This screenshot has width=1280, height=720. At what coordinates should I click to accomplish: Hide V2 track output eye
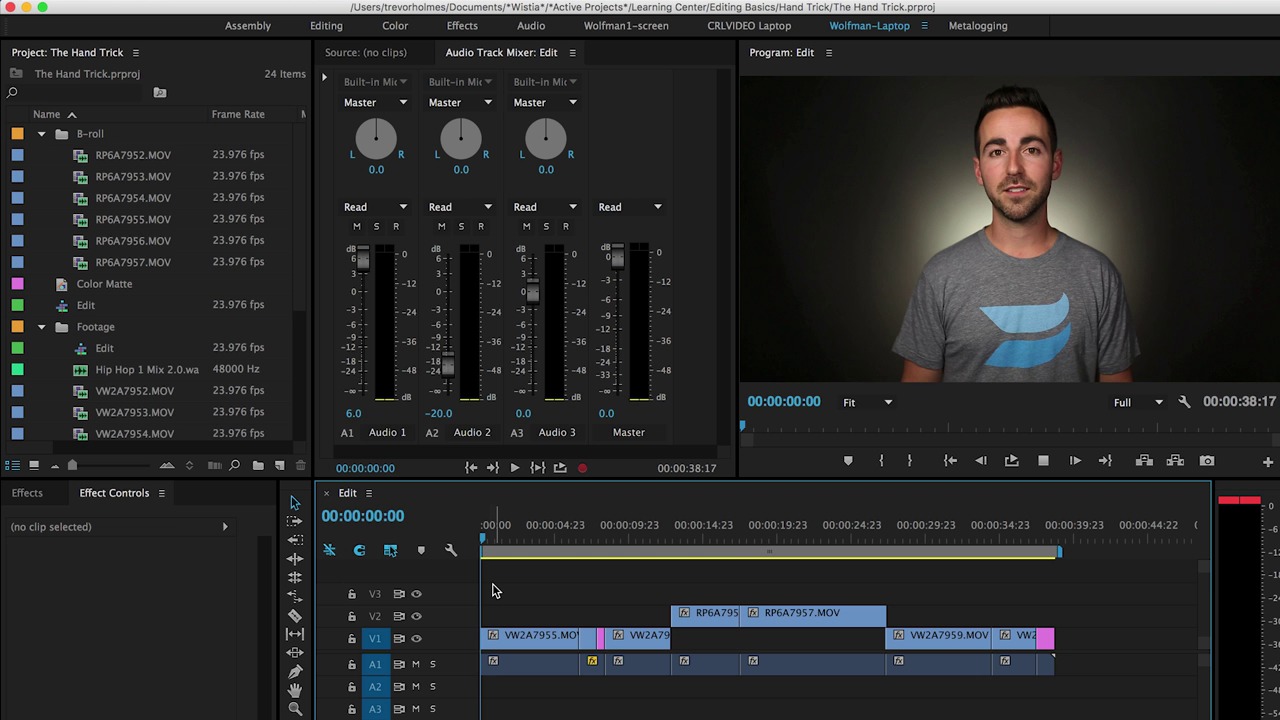point(417,616)
